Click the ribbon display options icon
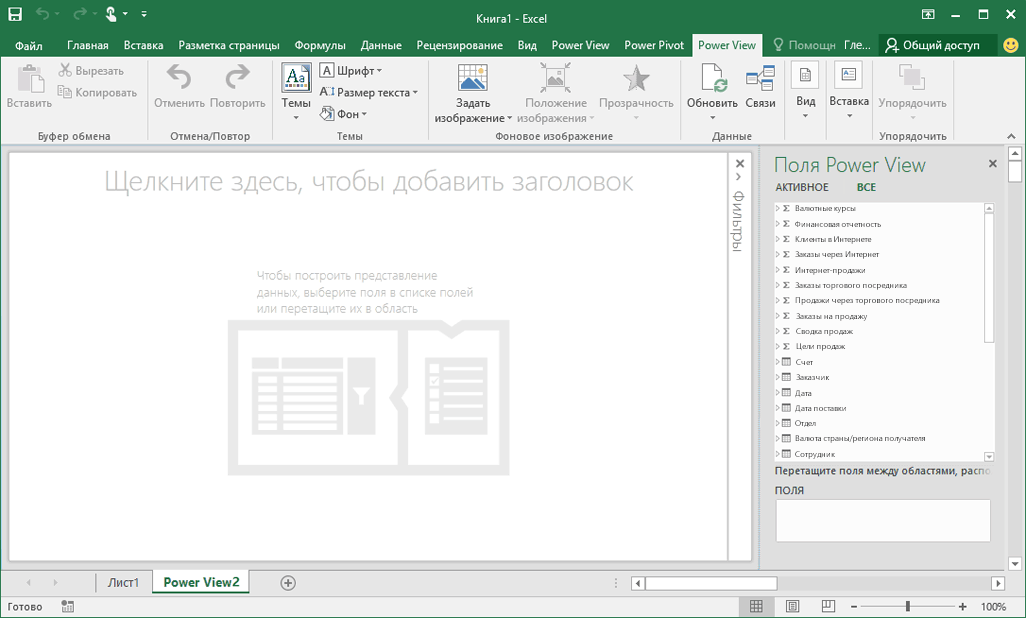This screenshot has height=618, width=1026. coord(928,14)
